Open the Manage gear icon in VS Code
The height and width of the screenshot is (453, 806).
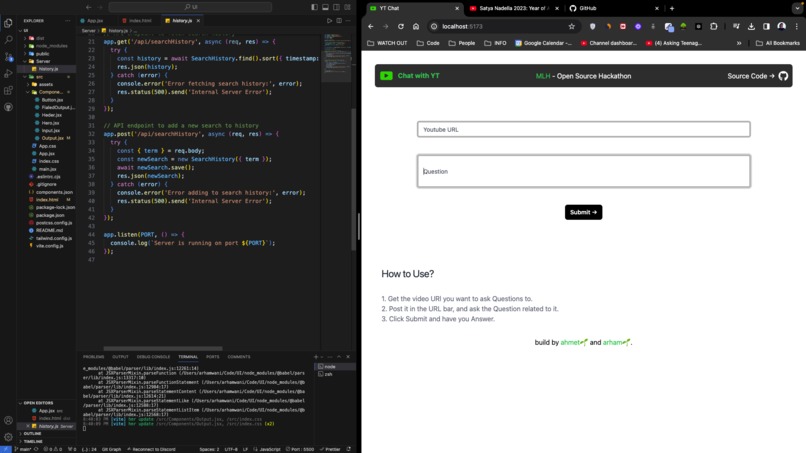click(x=8, y=437)
